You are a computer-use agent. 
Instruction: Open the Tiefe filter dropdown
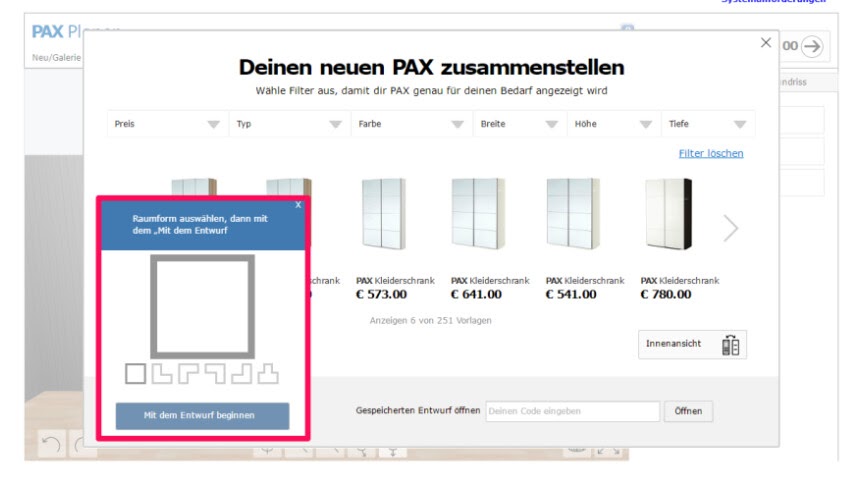pyautogui.click(x=708, y=124)
